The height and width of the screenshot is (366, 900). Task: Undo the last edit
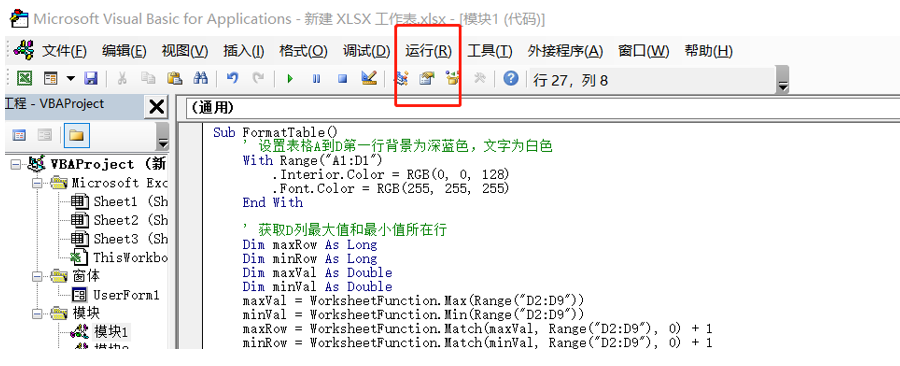(232, 79)
